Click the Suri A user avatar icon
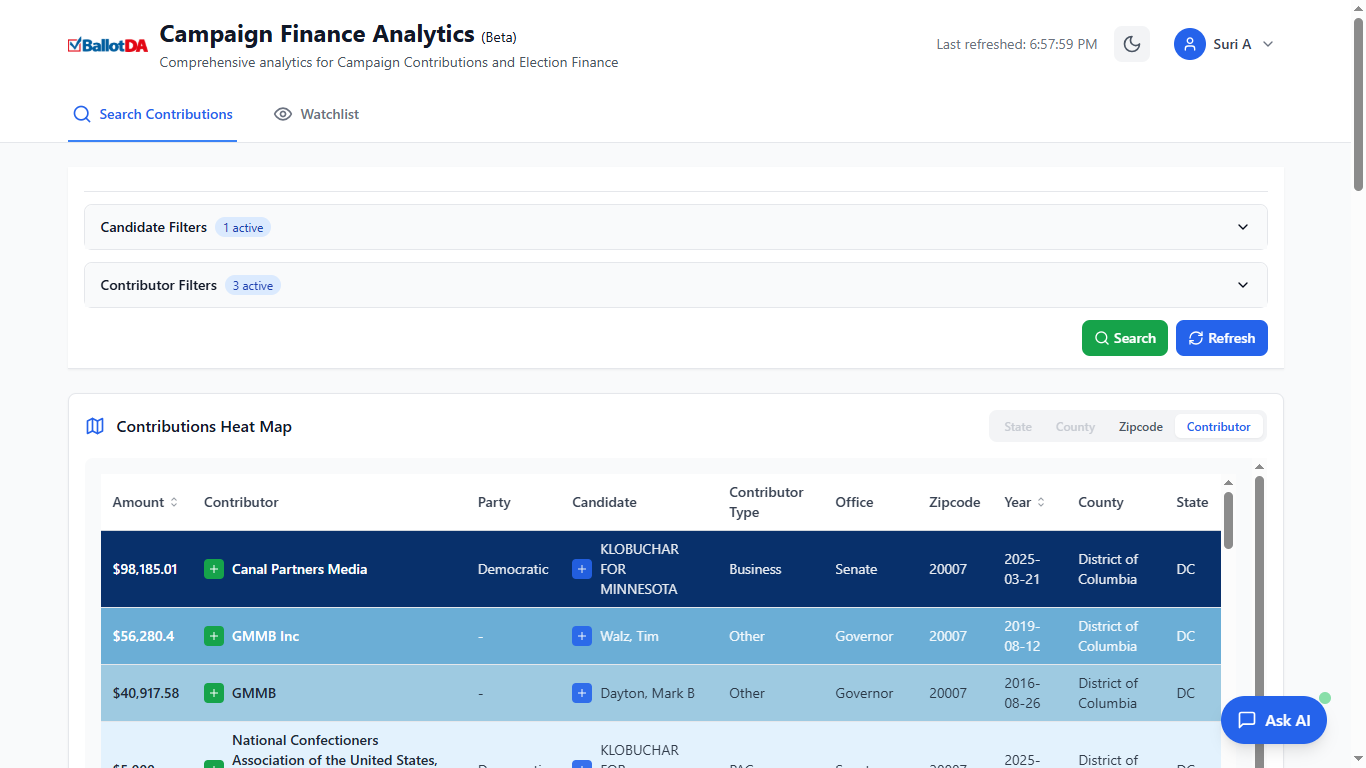The image size is (1366, 768). pyautogui.click(x=1189, y=44)
